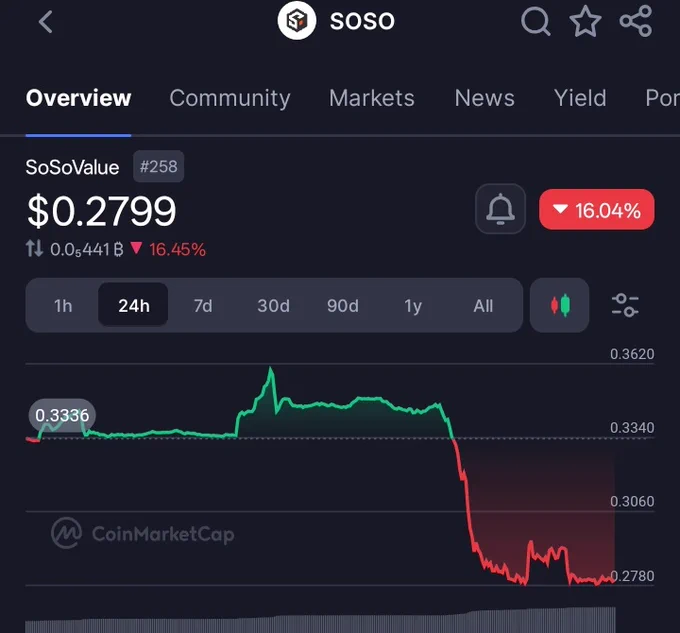
Task: Select the 24h time range
Action: [134, 305]
